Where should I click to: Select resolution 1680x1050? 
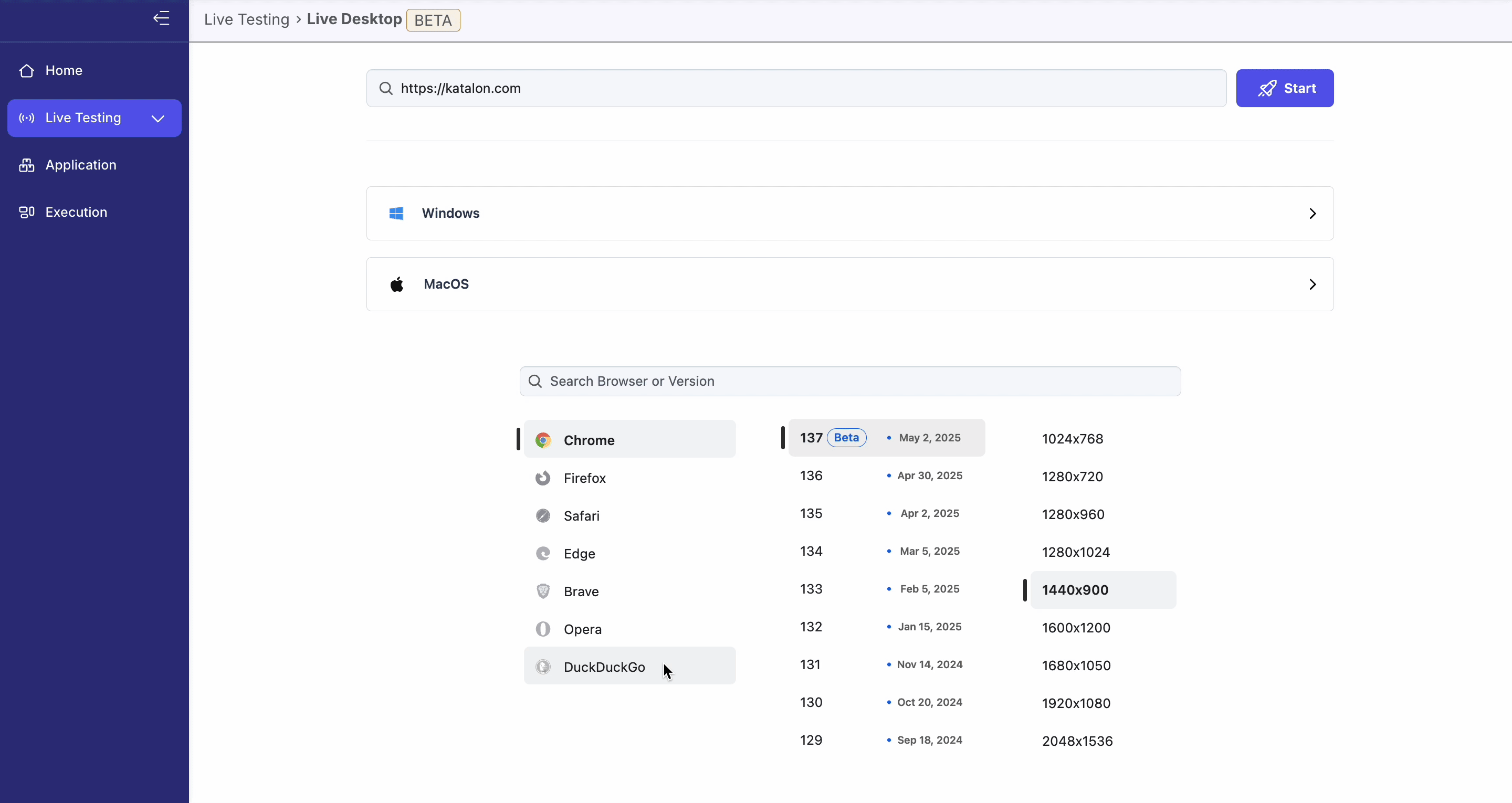click(x=1104, y=665)
